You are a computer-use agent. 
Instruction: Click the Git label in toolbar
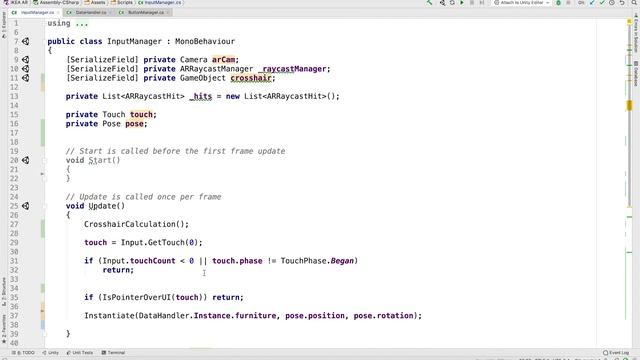coord(581,2)
